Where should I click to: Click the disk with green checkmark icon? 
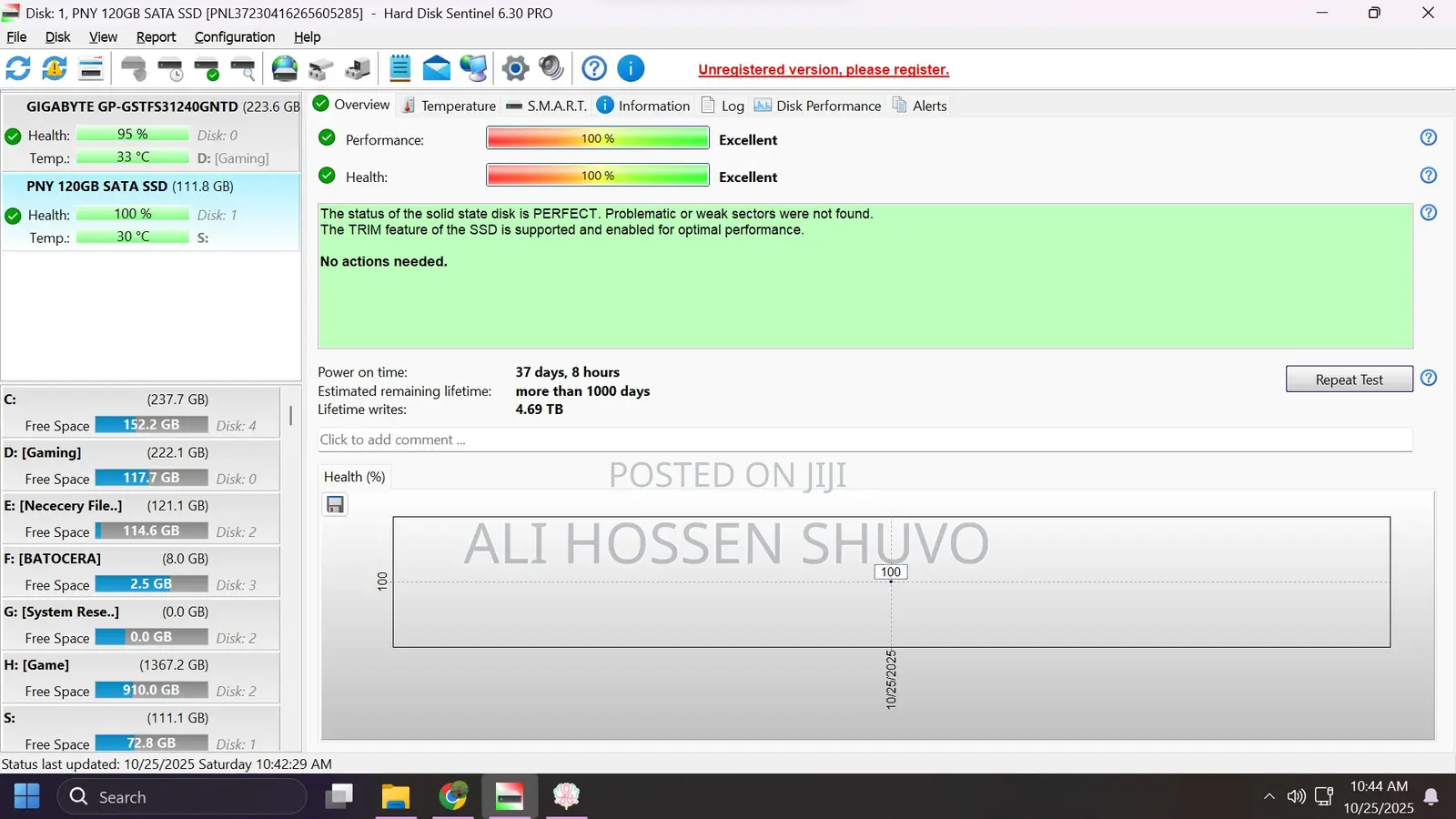pyautogui.click(x=207, y=68)
